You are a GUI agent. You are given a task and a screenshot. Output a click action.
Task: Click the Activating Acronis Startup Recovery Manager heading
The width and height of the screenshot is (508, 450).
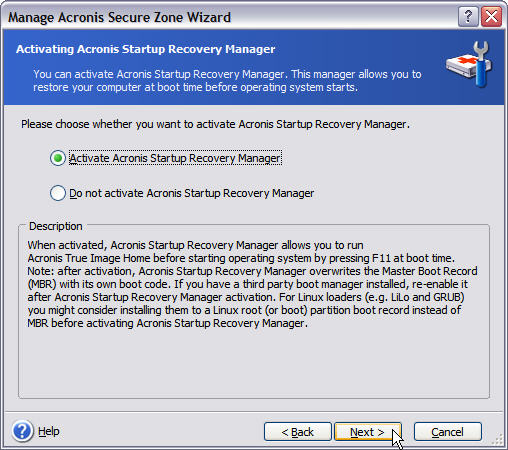(146, 49)
